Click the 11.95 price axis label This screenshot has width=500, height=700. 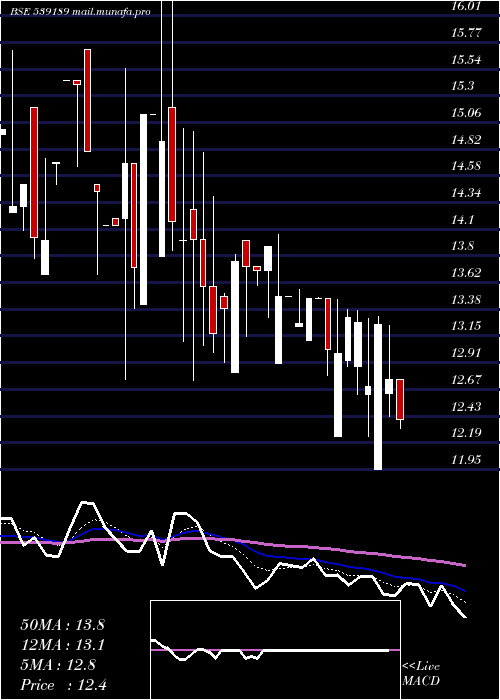466,459
